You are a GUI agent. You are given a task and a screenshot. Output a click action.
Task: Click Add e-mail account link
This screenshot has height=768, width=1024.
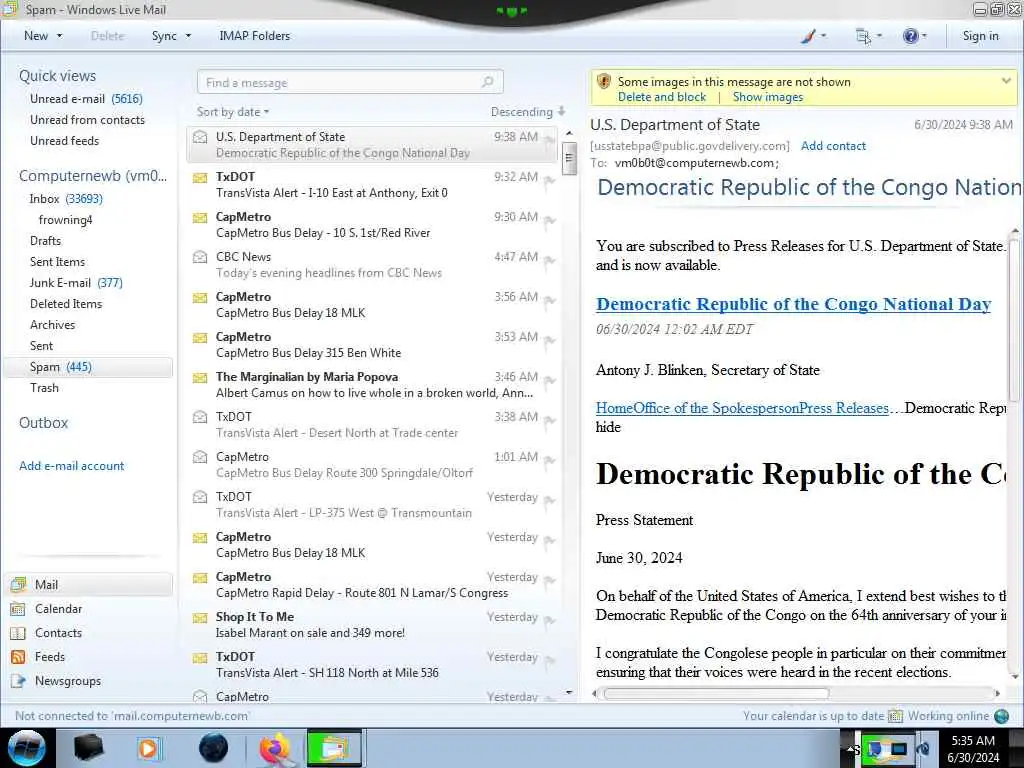[x=72, y=466]
